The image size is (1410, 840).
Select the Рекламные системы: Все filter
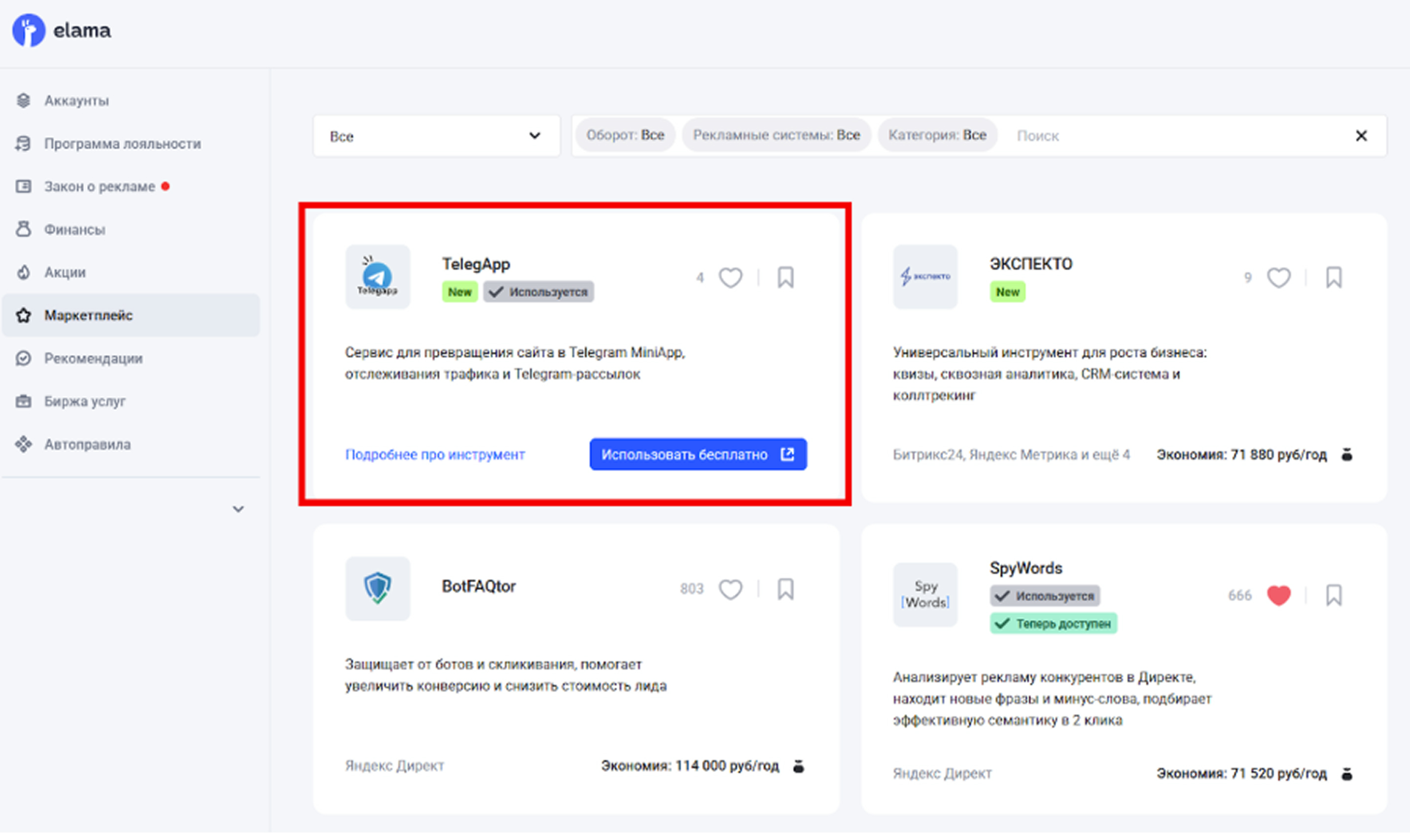point(776,135)
